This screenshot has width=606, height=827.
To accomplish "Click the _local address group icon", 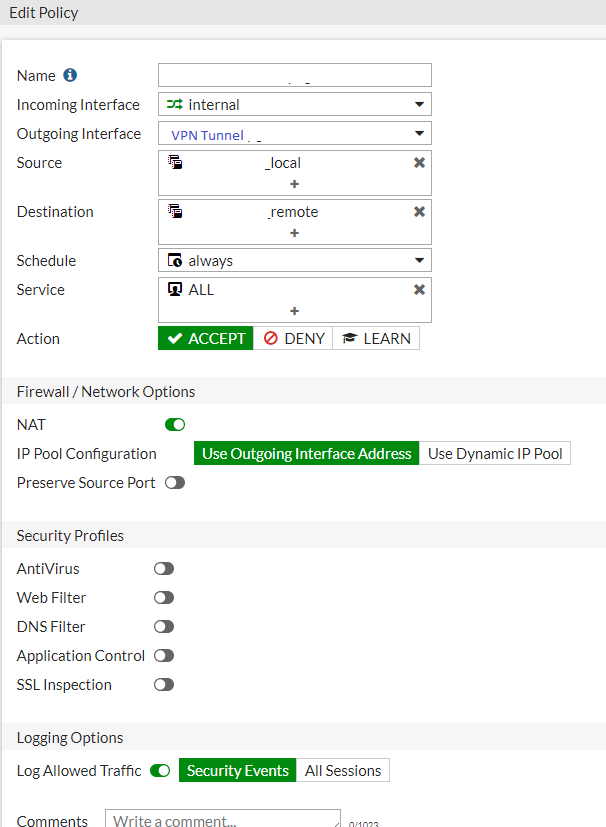I will pos(175,162).
